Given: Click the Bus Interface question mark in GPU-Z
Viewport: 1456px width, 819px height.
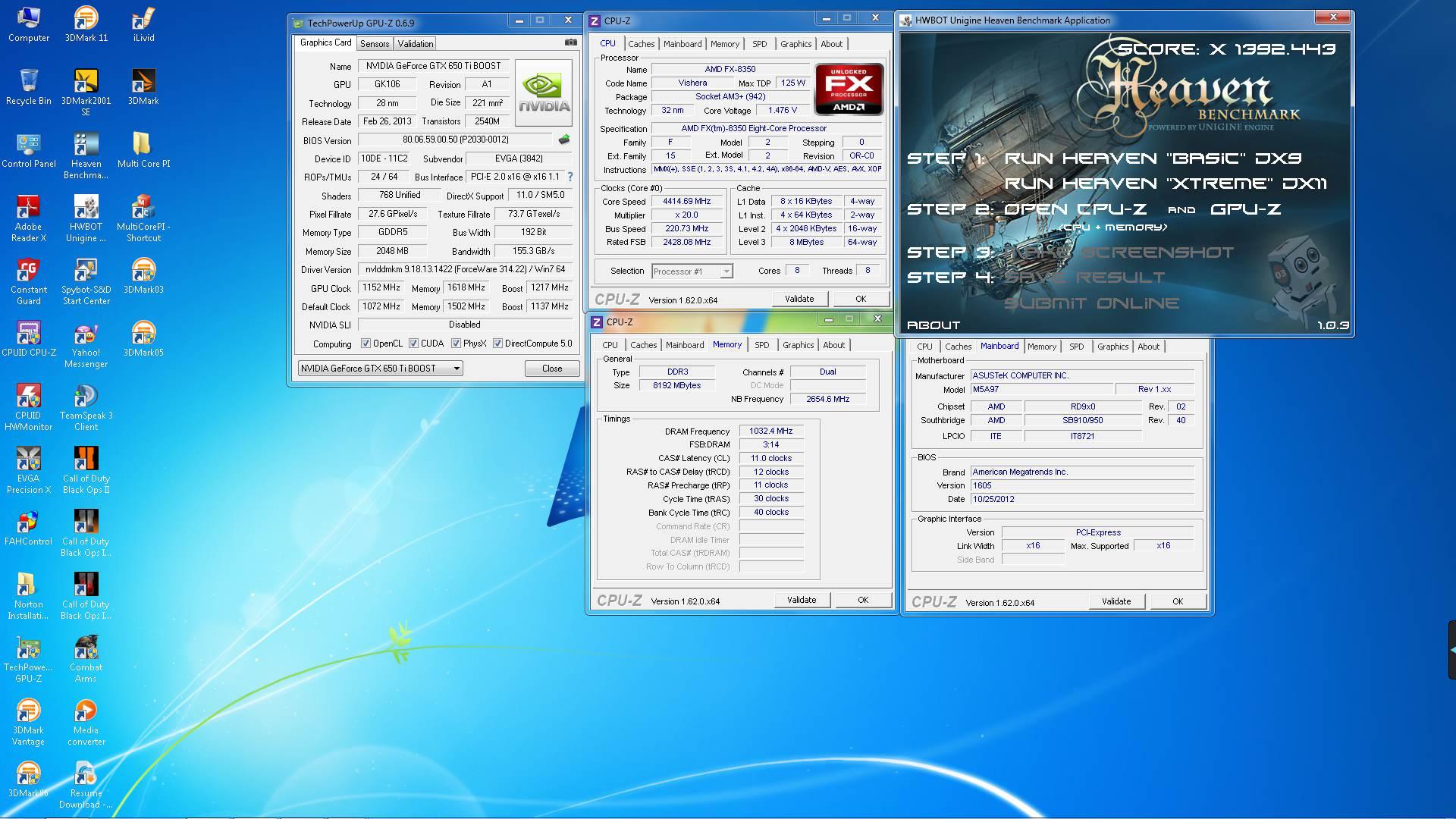Looking at the screenshot, I should click(x=570, y=177).
